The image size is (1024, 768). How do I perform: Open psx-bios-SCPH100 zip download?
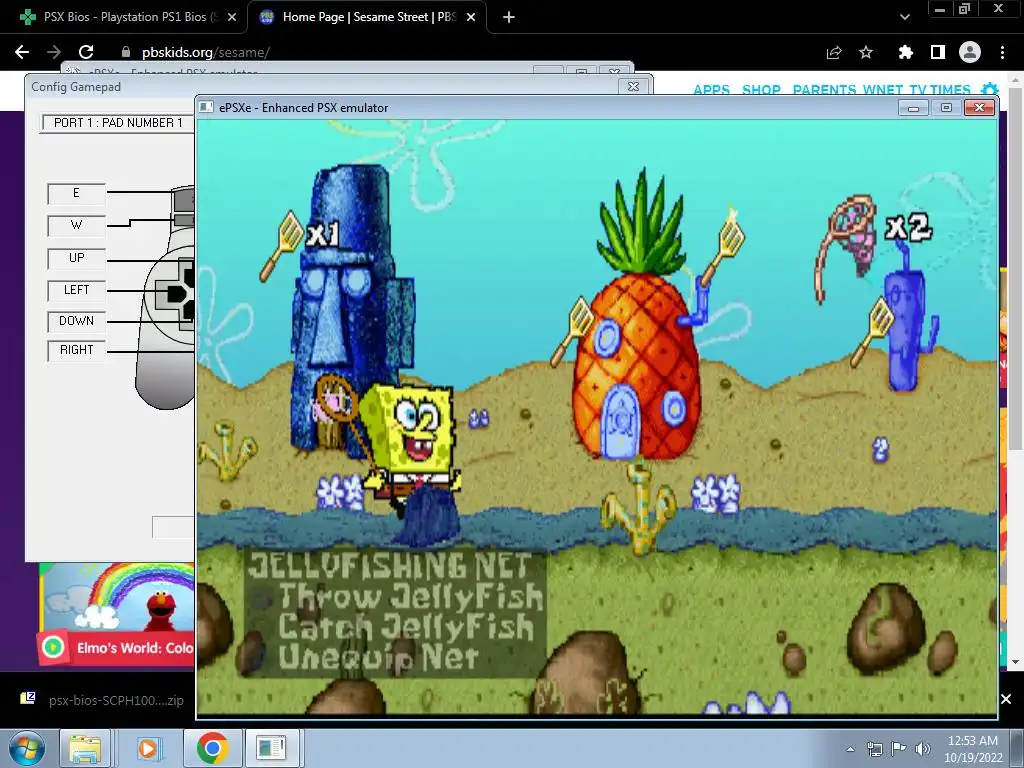coord(104,700)
